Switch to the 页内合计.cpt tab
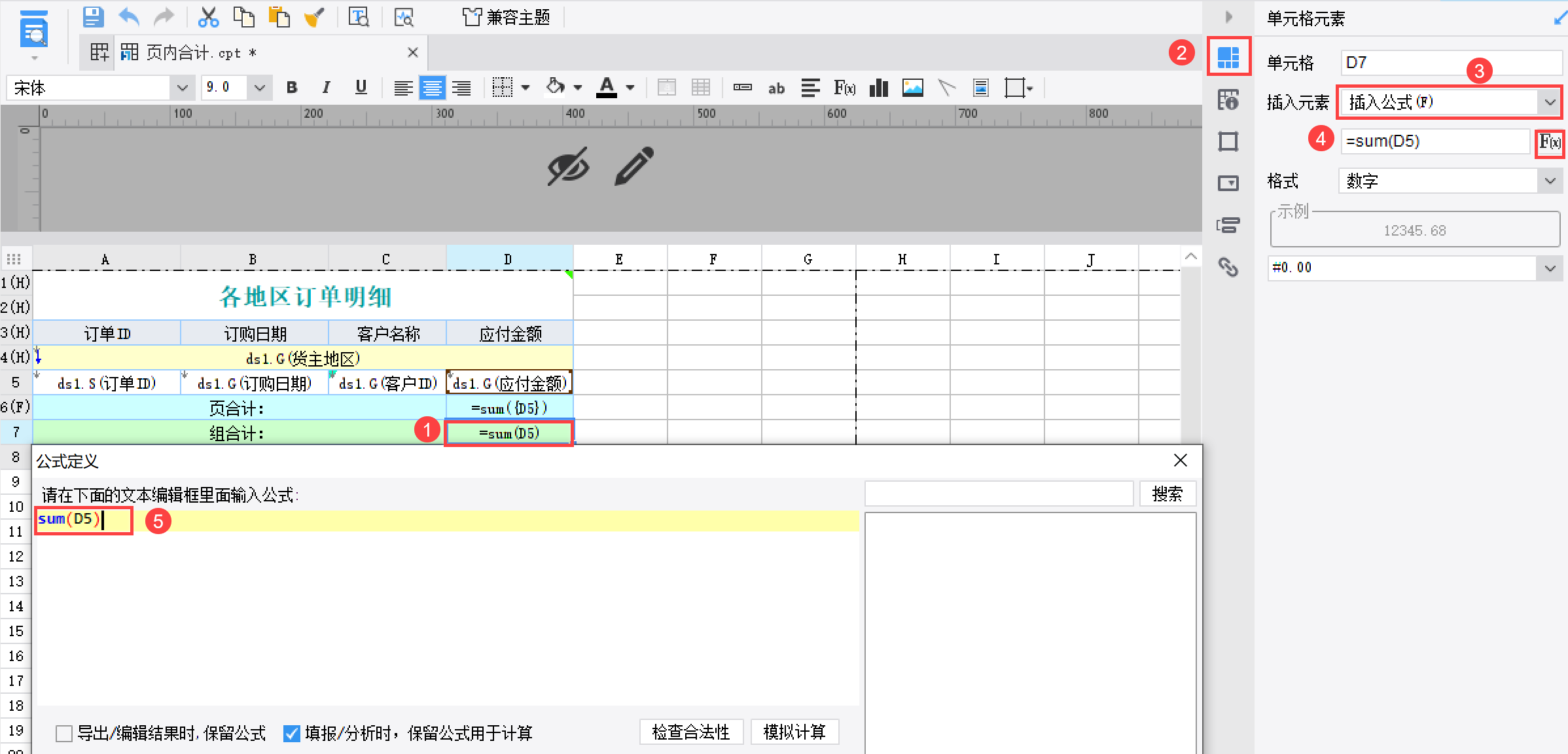Viewport: 1568px width, 754px height. (193, 53)
